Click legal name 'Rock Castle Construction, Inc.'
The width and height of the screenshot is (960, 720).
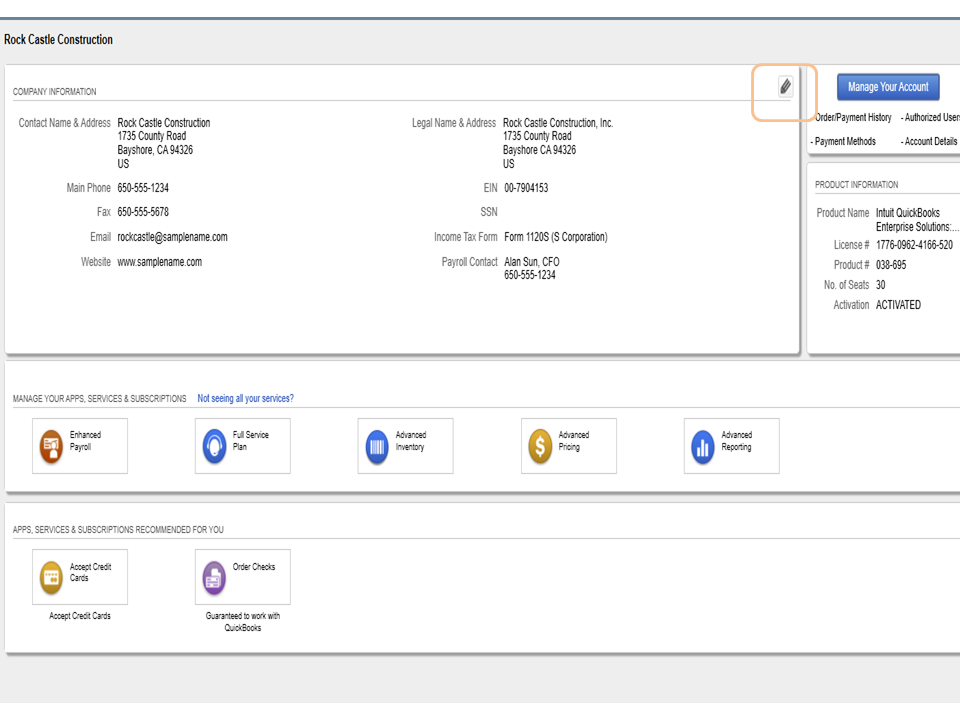pos(558,122)
